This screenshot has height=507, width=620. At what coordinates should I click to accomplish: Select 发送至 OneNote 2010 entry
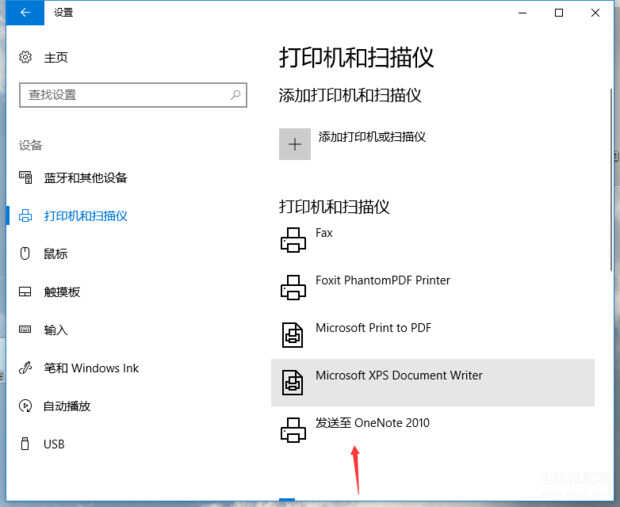[433, 430]
